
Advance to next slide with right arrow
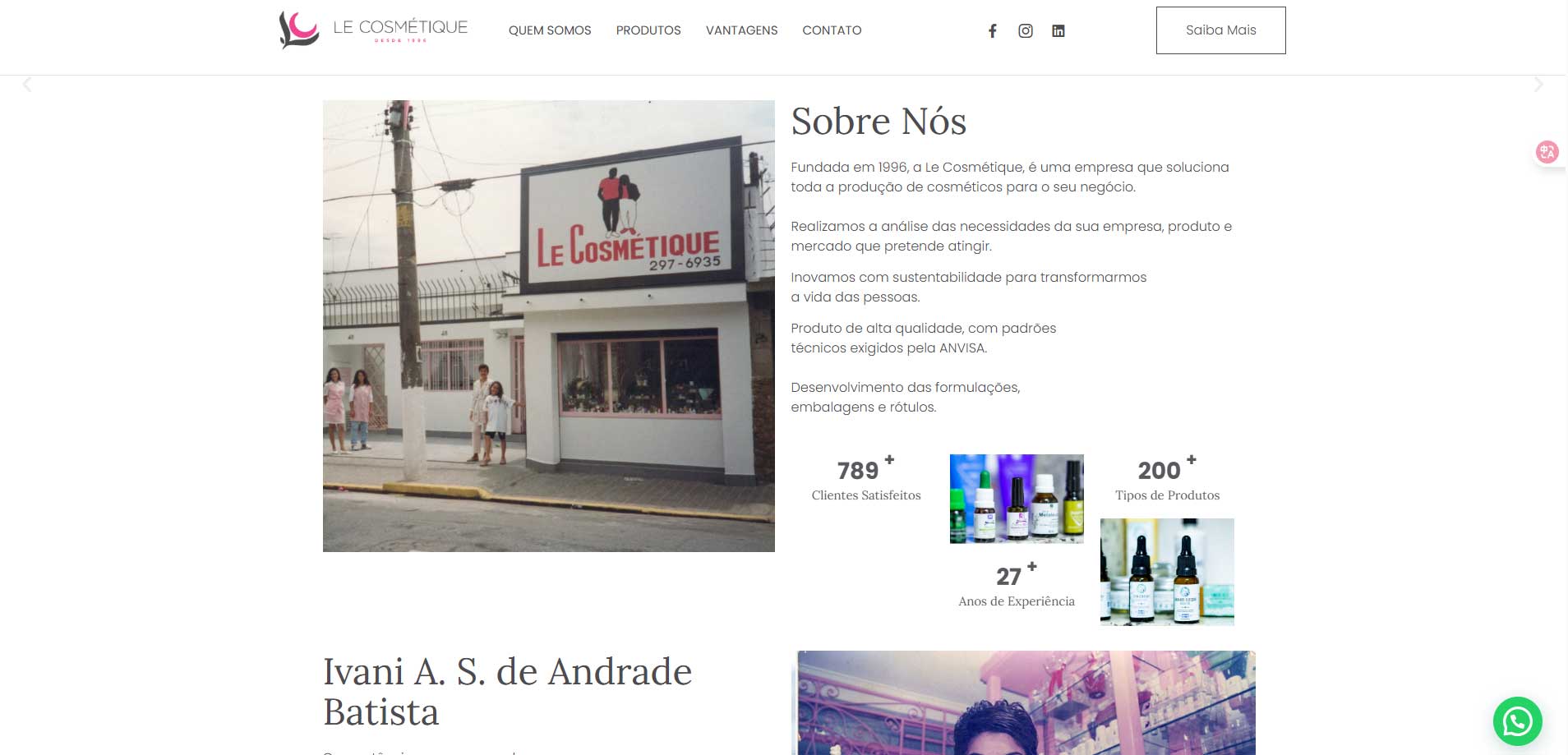coord(1538,85)
